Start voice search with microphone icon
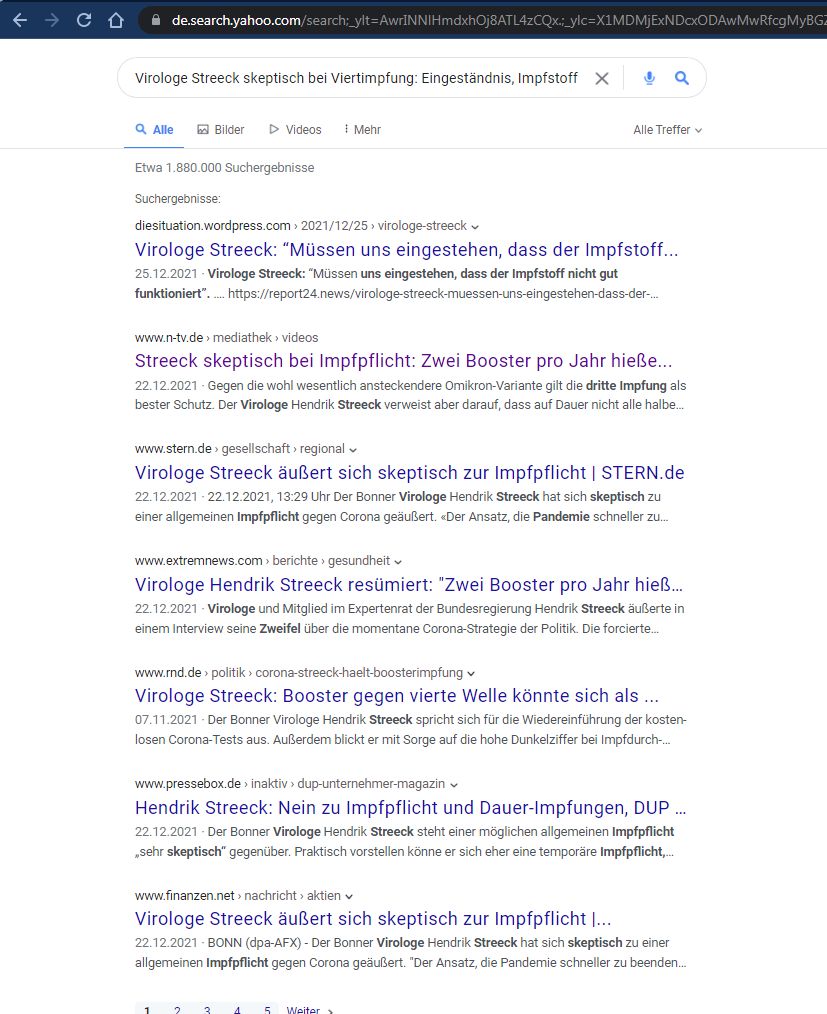Image resolution: width=827 pixels, height=1014 pixels. coord(649,78)
